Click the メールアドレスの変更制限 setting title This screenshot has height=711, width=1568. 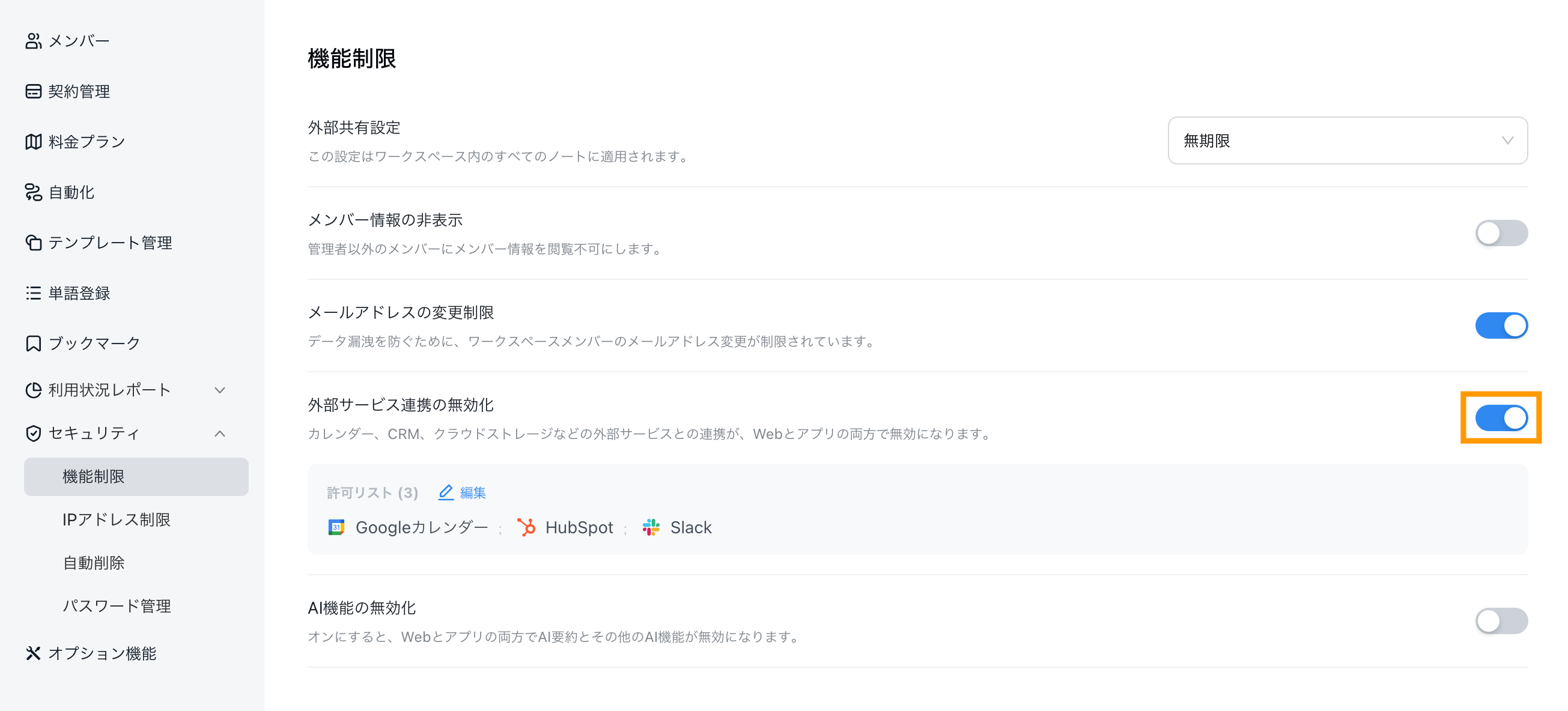tap(401, 312)
